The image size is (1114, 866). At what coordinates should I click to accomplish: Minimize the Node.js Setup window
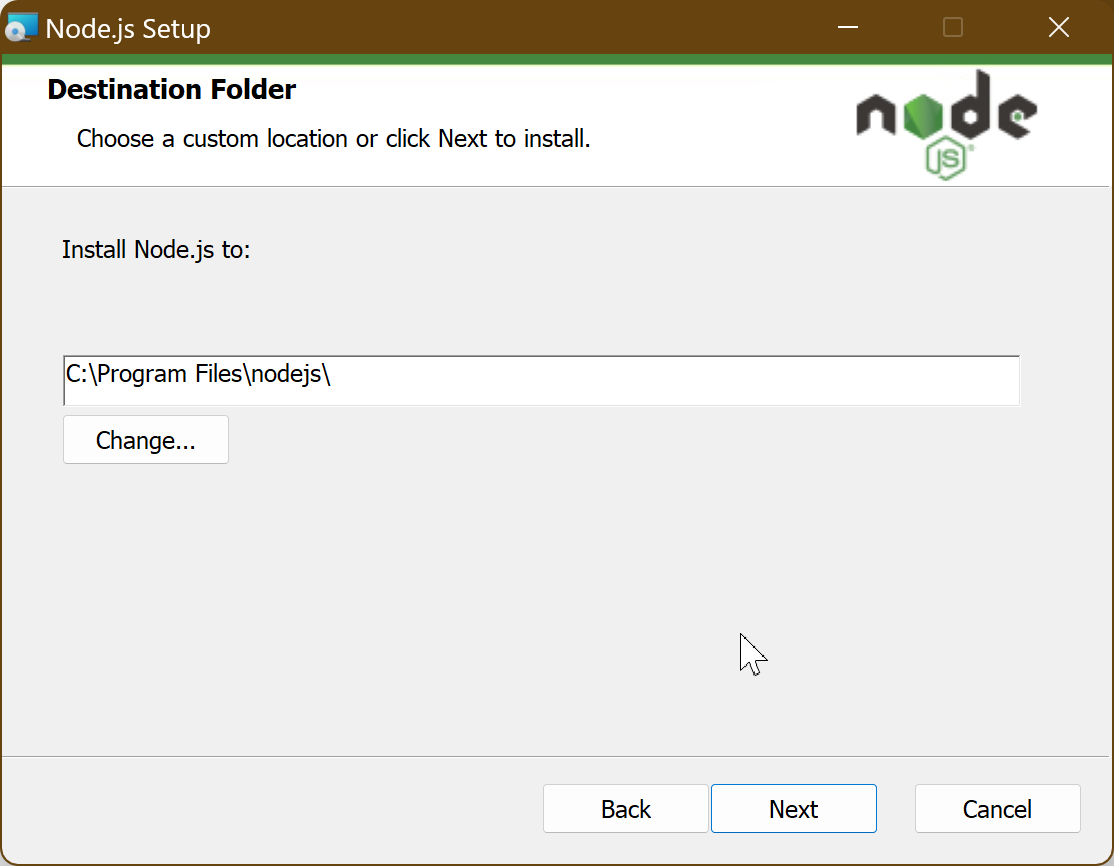coord(848,27)
